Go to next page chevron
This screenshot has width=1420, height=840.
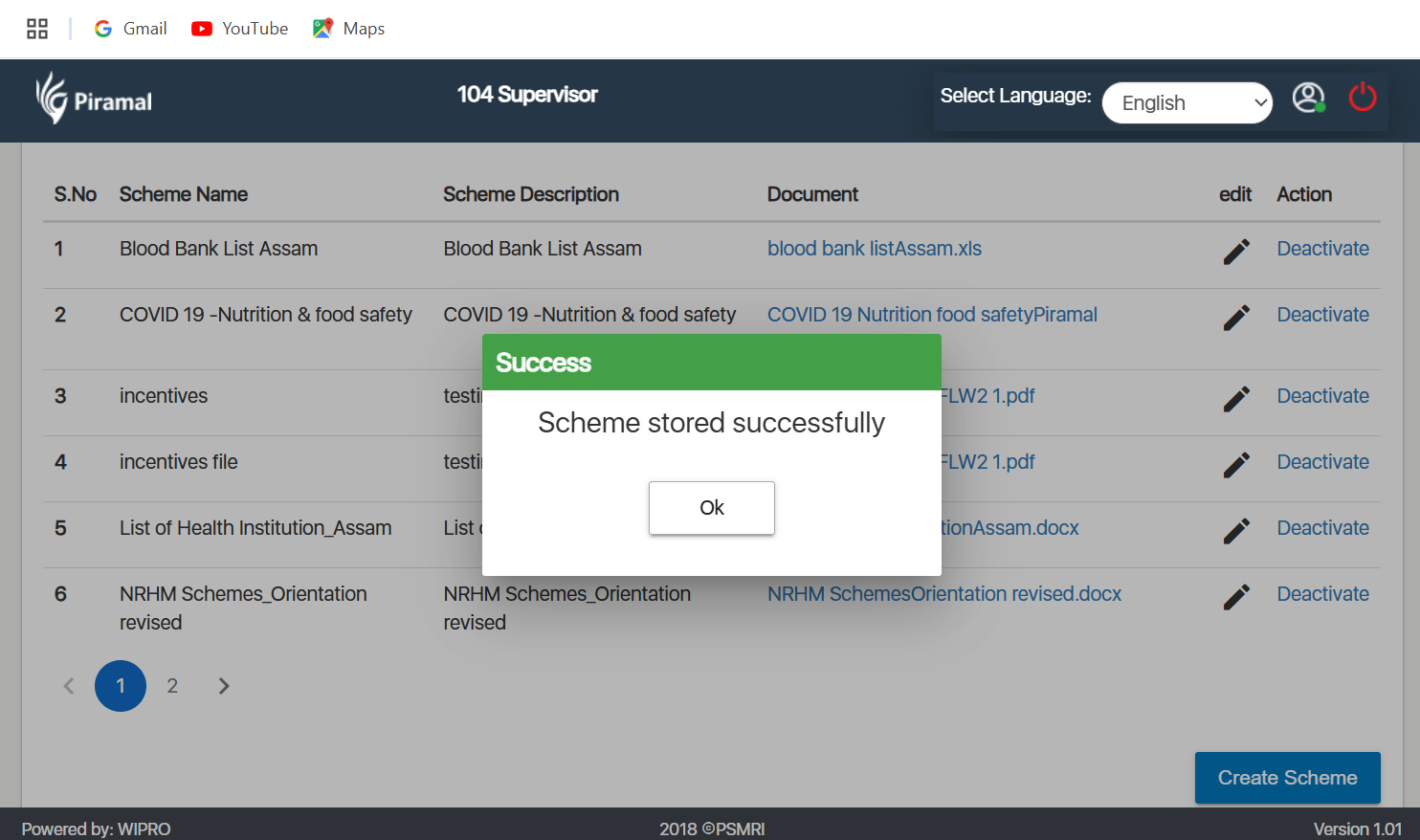pos(224,686)
